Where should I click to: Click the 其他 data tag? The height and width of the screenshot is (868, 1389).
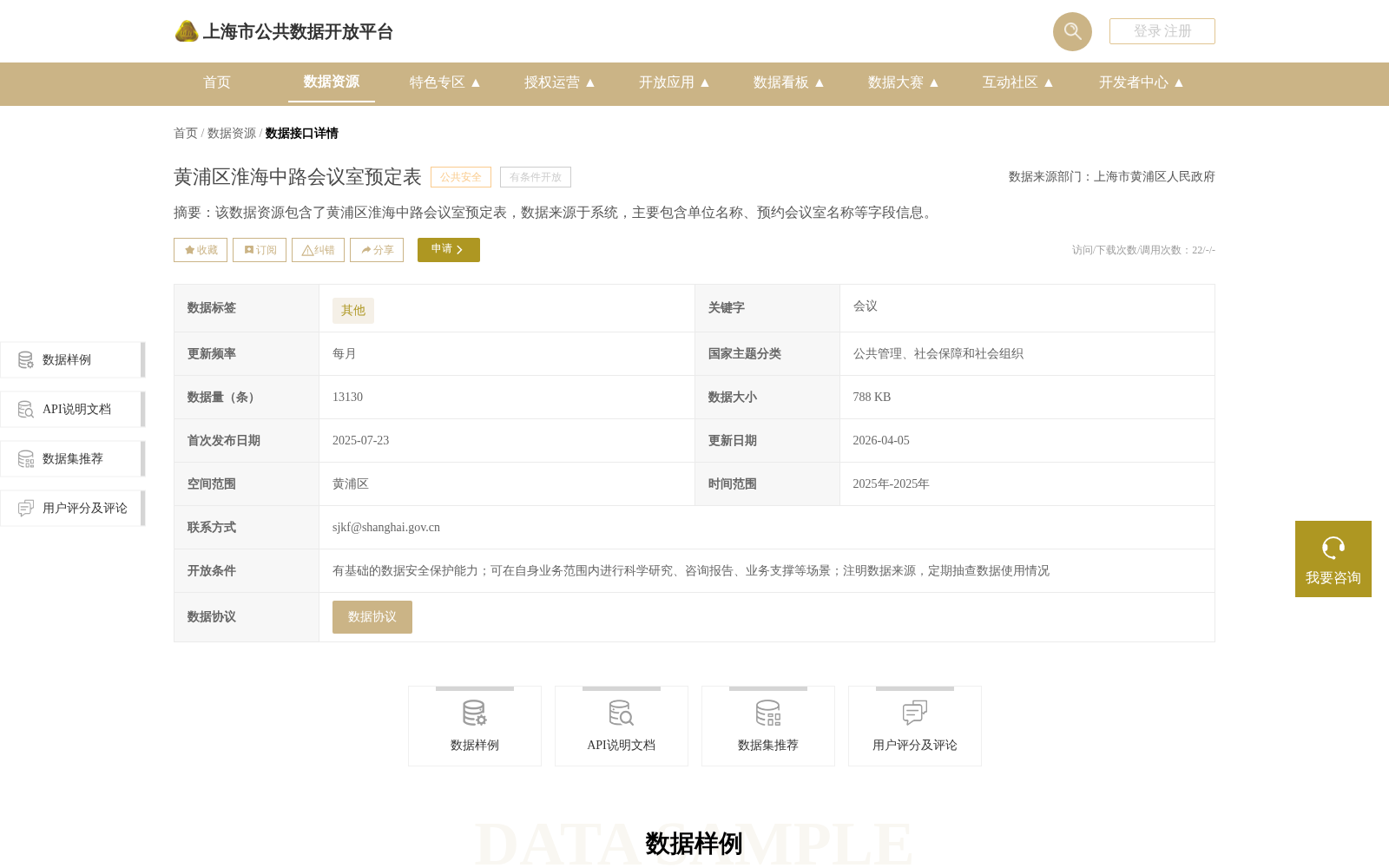353,311
